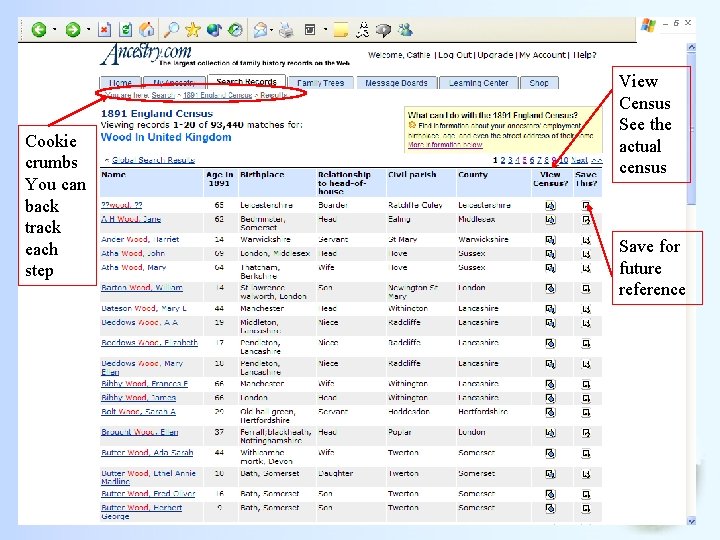The height and width of the screenshot is (540, 720).
Task: Open the My Ancestry tab
Action: (x=174, y=83)
